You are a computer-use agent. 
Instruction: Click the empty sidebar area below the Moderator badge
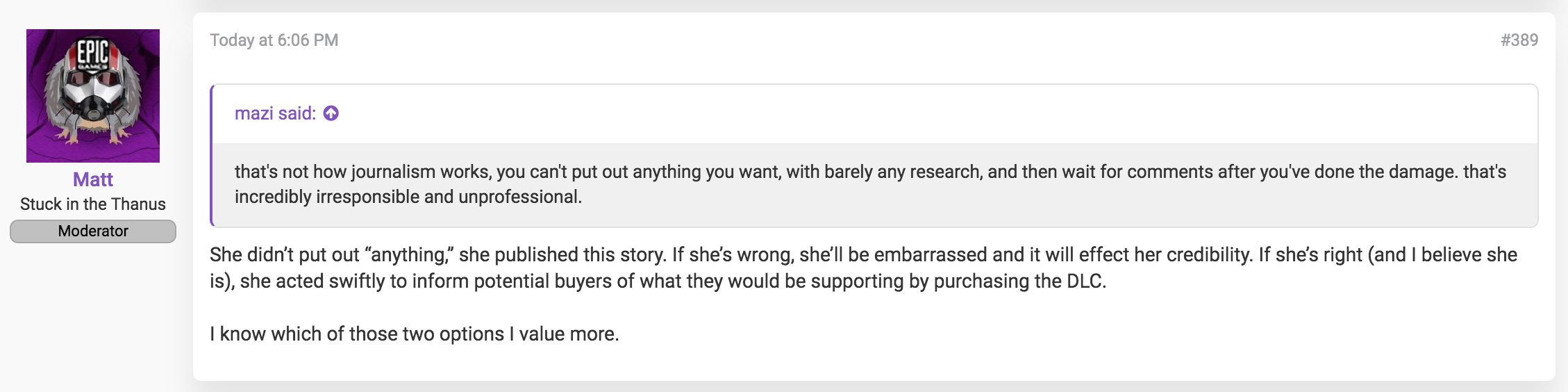(x=93, y=316)
